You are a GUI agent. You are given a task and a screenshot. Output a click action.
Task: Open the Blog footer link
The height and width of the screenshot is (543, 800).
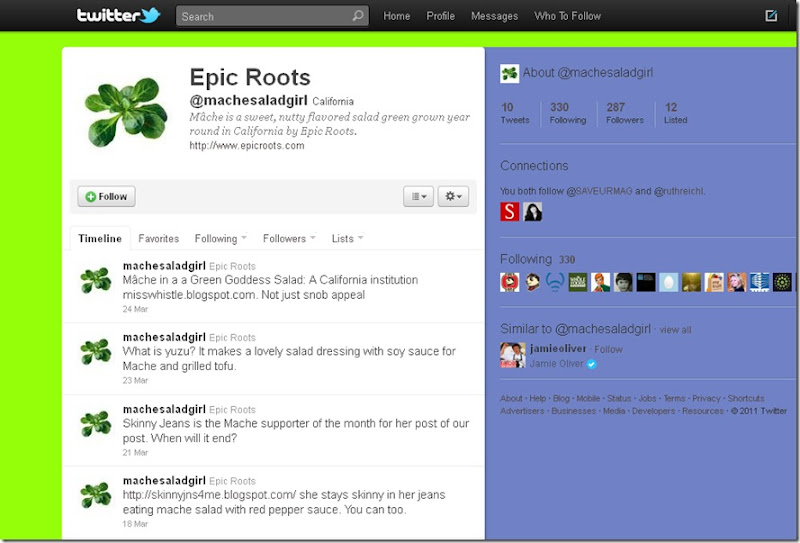(x=561, y=398)
